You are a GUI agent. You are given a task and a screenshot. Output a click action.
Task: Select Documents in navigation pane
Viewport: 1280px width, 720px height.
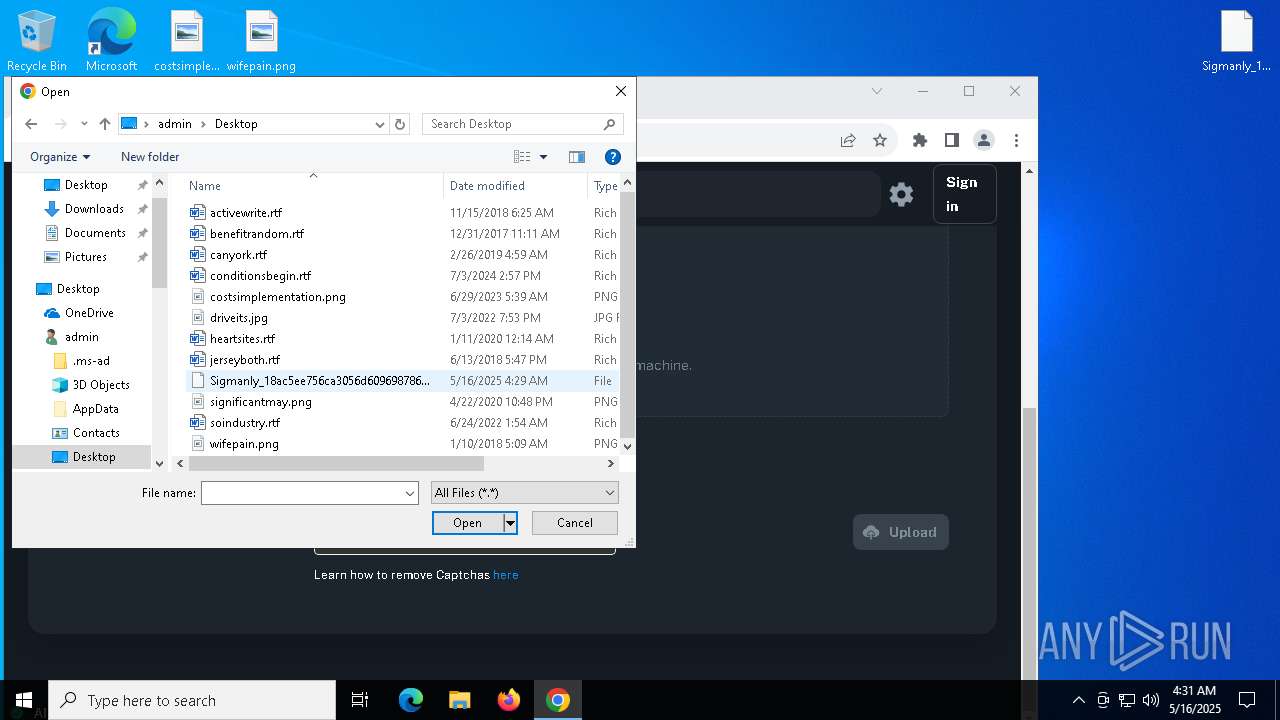coord(95,233)
